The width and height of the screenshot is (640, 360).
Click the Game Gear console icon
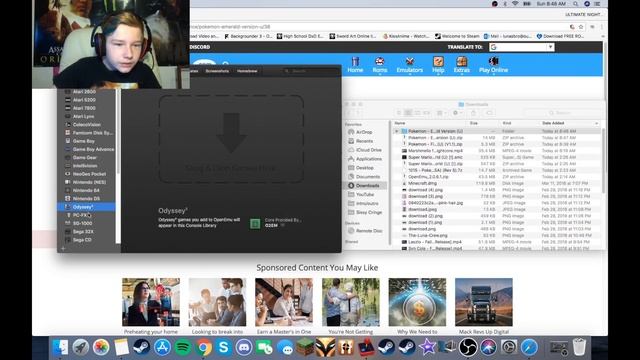click(x=68, y=158)
